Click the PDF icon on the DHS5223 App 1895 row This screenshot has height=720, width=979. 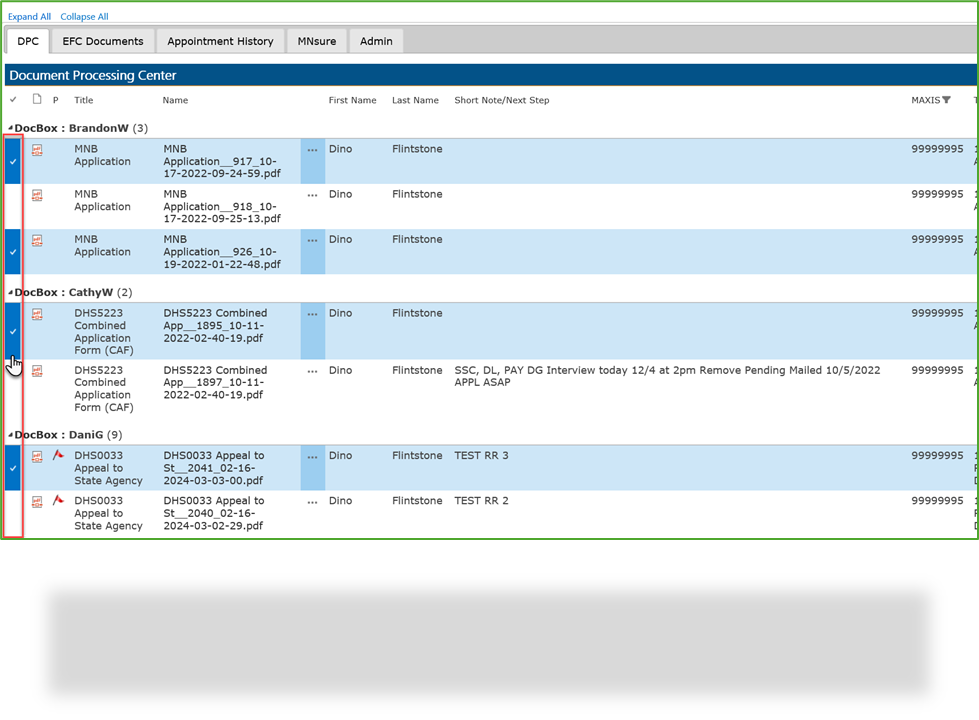tap(36, 313)
